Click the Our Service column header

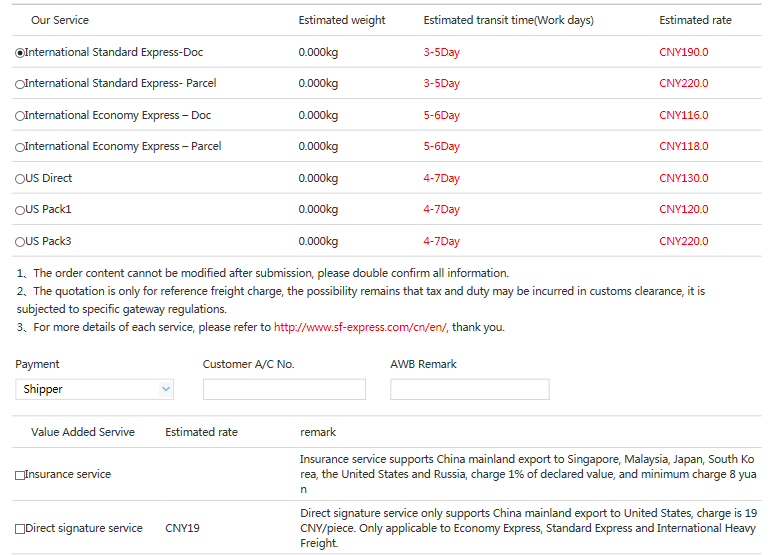[60, 20]
